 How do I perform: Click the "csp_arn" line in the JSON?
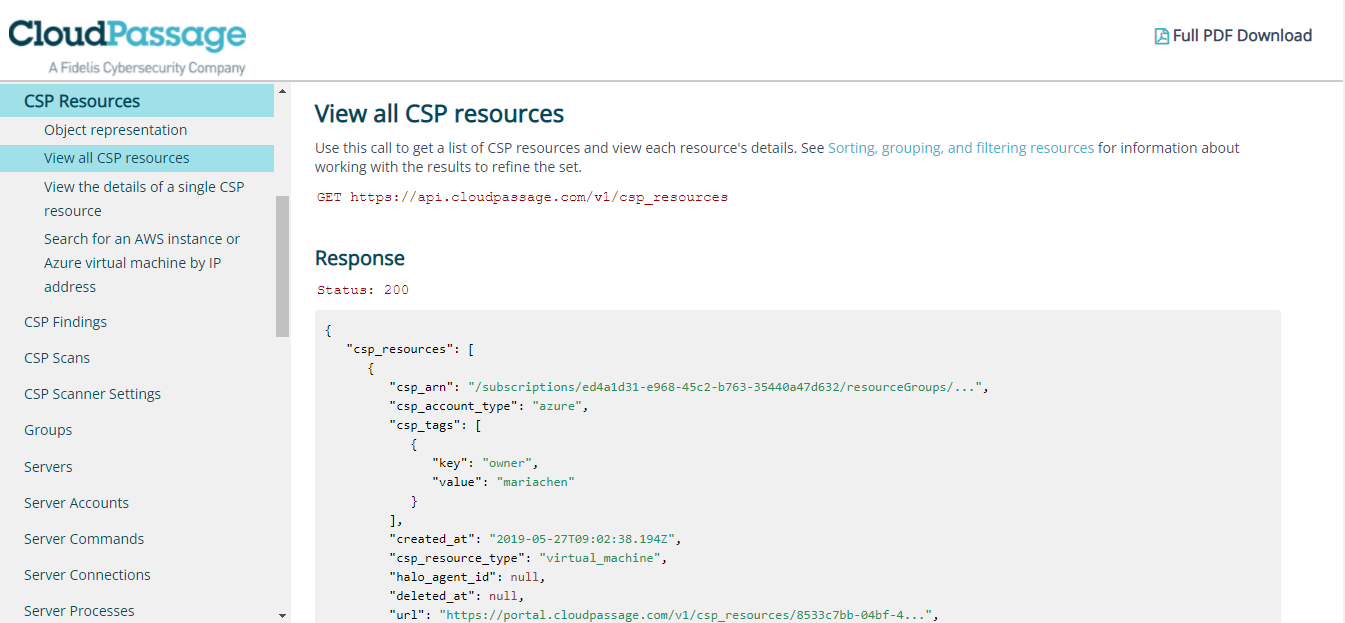[x=689, y=387]
